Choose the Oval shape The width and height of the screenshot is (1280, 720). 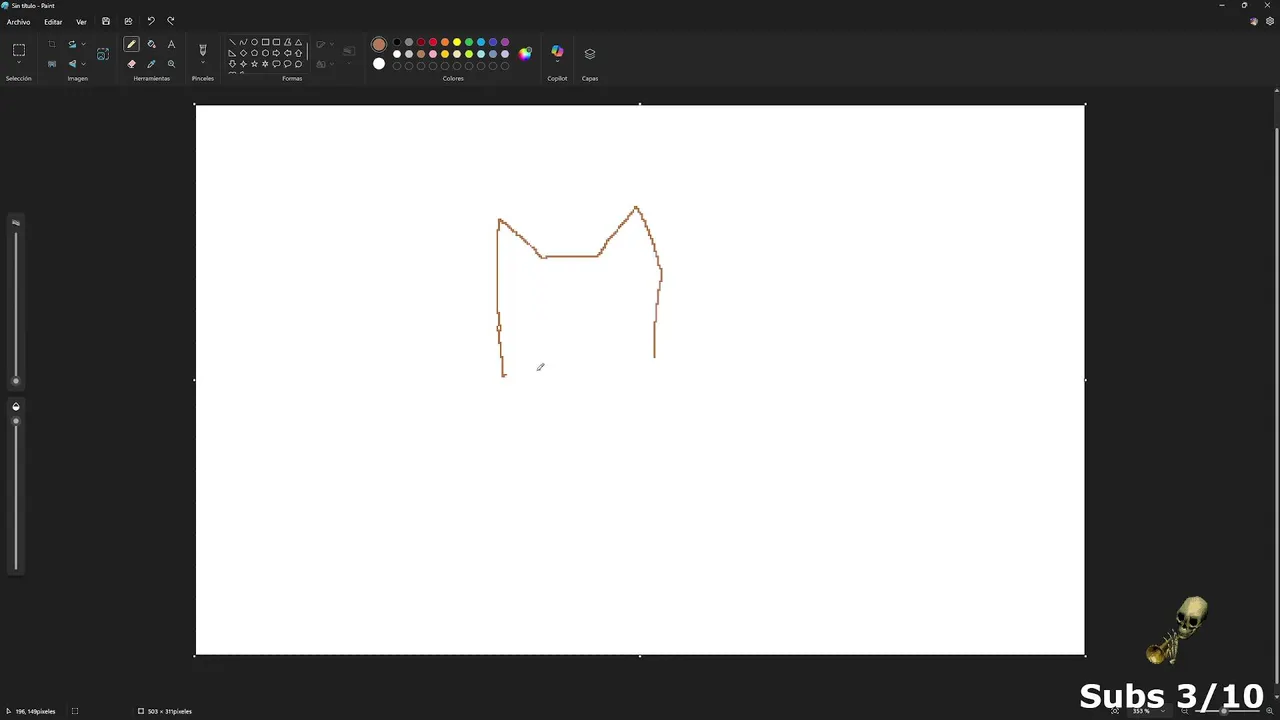[254, 42]
